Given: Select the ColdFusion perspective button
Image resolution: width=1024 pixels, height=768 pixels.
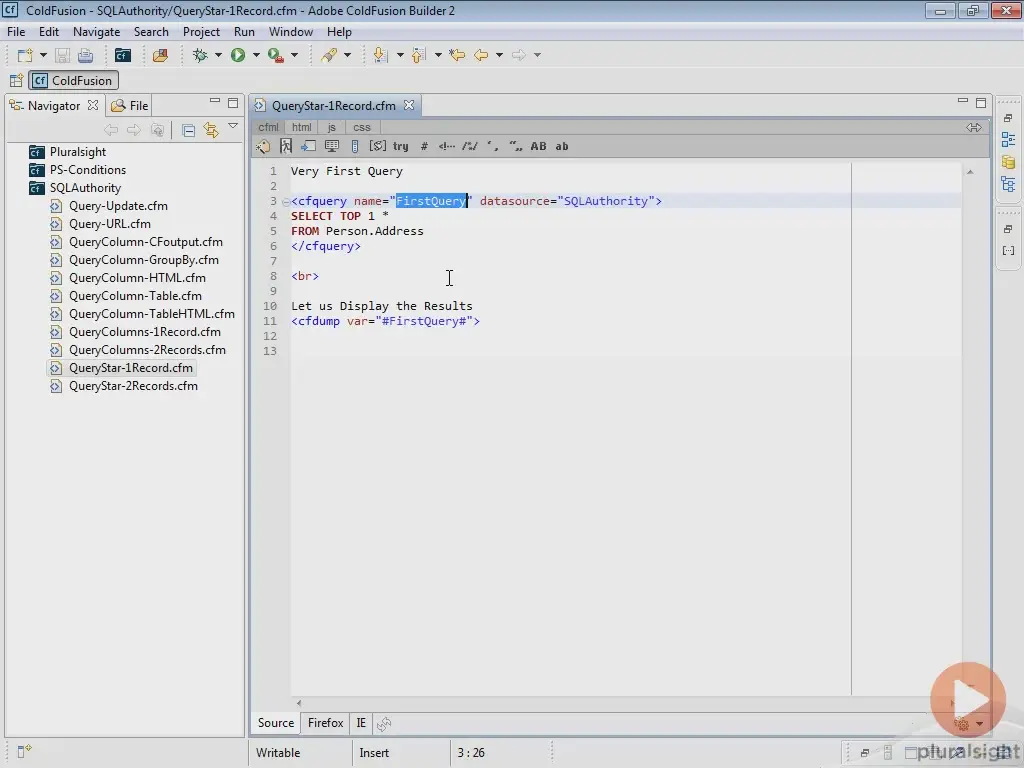Looking at the screenshot, I should (73, 80).
